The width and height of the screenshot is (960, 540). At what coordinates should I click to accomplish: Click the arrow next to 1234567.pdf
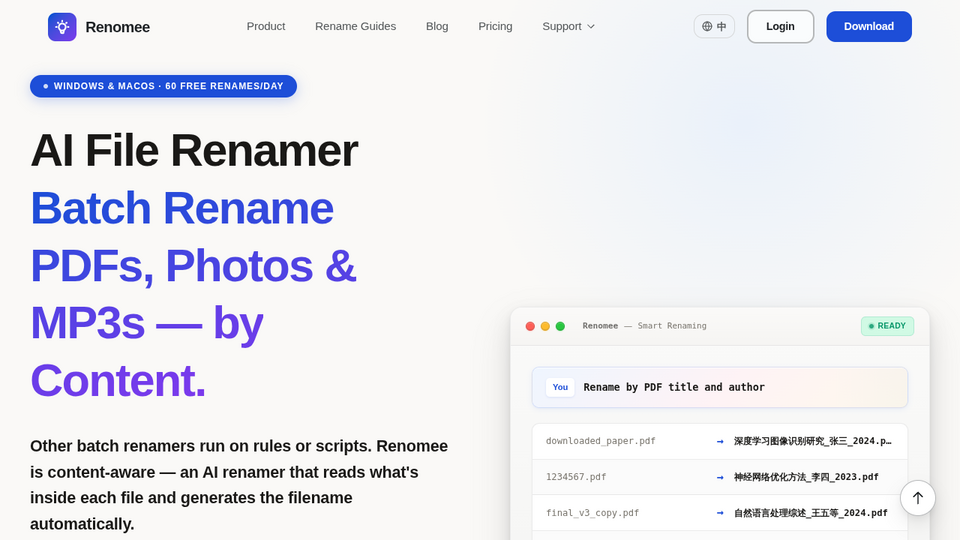[720, 478]
